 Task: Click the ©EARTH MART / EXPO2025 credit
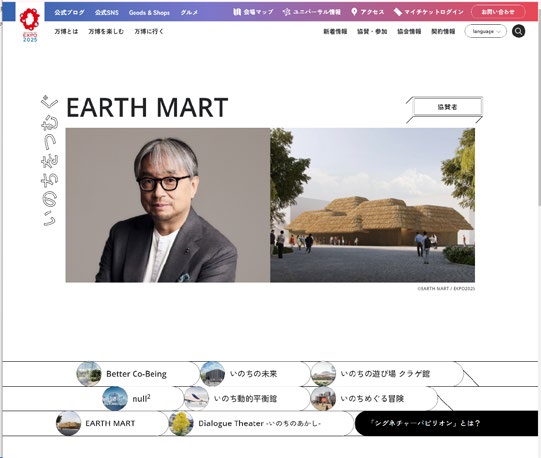tap(446, 289)
